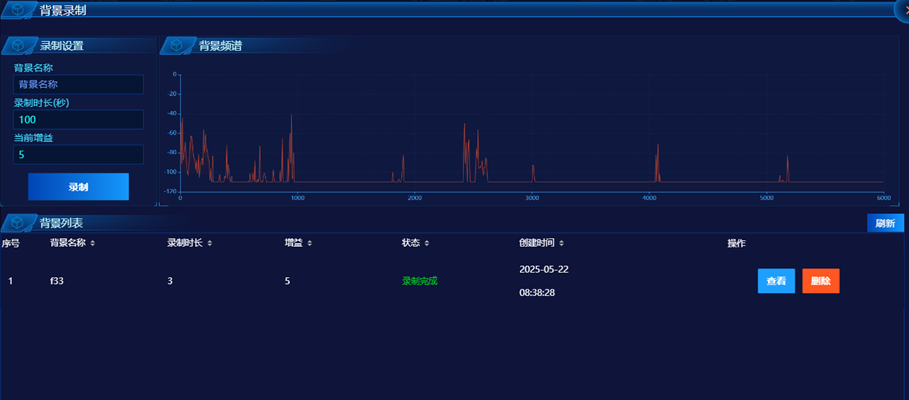
Task: Start recording with the 录制 button
Action: click(x=78, y=187)
